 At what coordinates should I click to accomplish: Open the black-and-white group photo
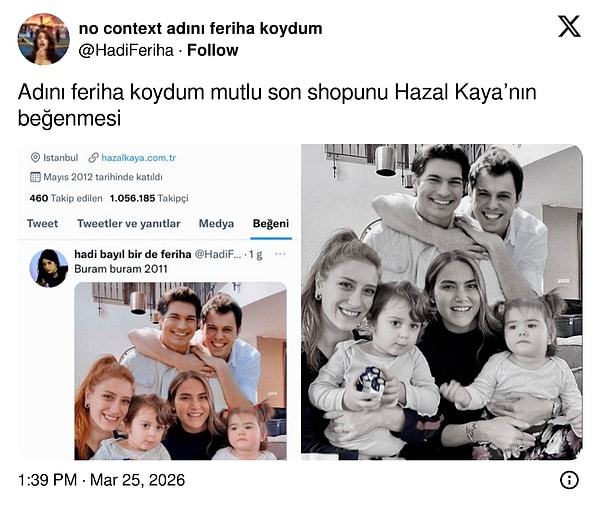tap(442, 302)
